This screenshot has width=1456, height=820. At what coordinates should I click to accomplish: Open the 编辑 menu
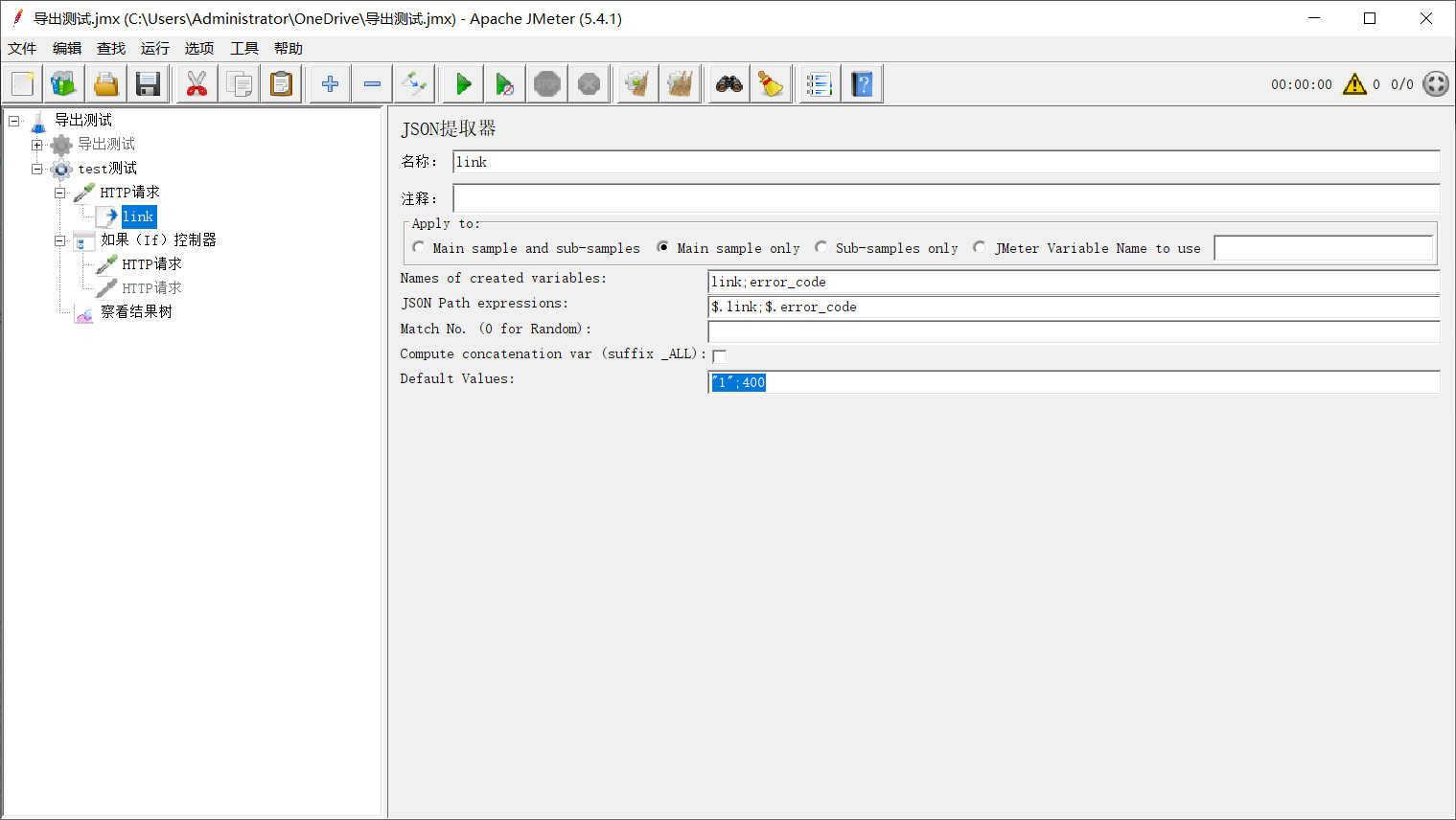click(x=67, y=48)
